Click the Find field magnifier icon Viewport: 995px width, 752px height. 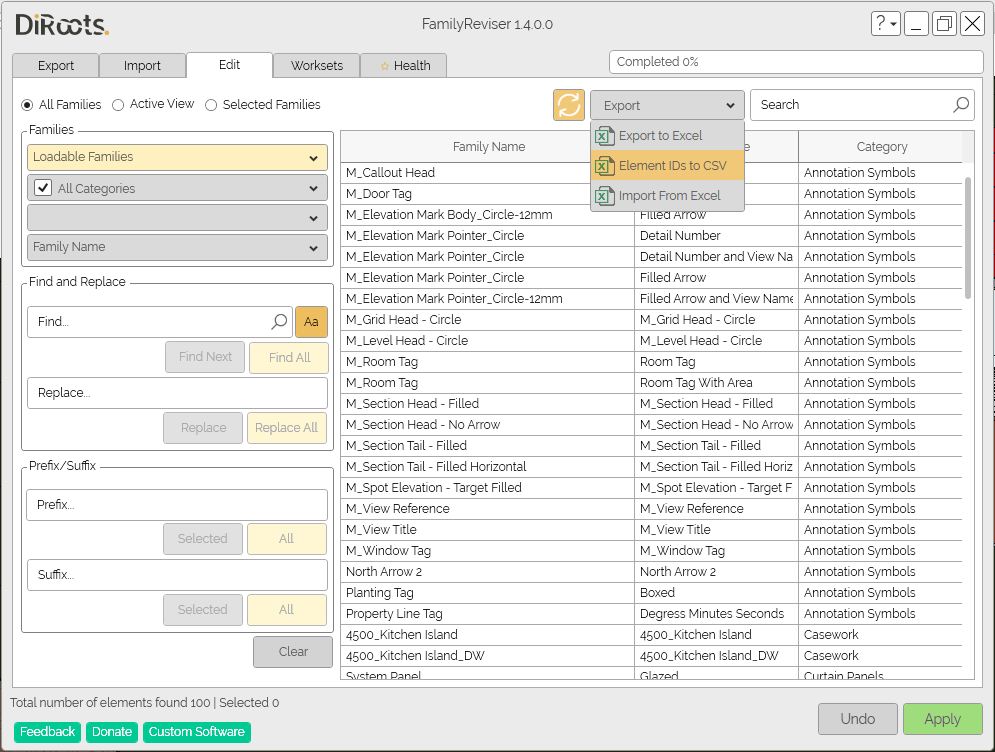click(280, 322)
